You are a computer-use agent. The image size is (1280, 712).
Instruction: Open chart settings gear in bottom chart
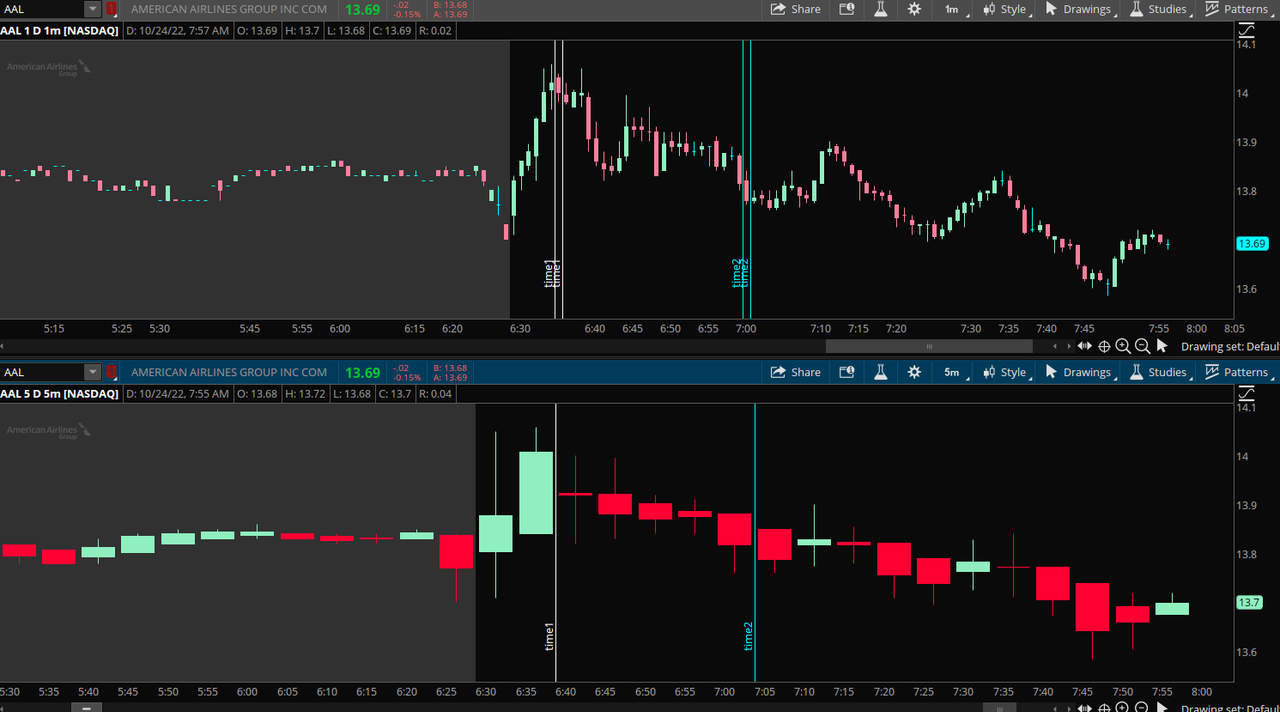click(x=914, y=372)
